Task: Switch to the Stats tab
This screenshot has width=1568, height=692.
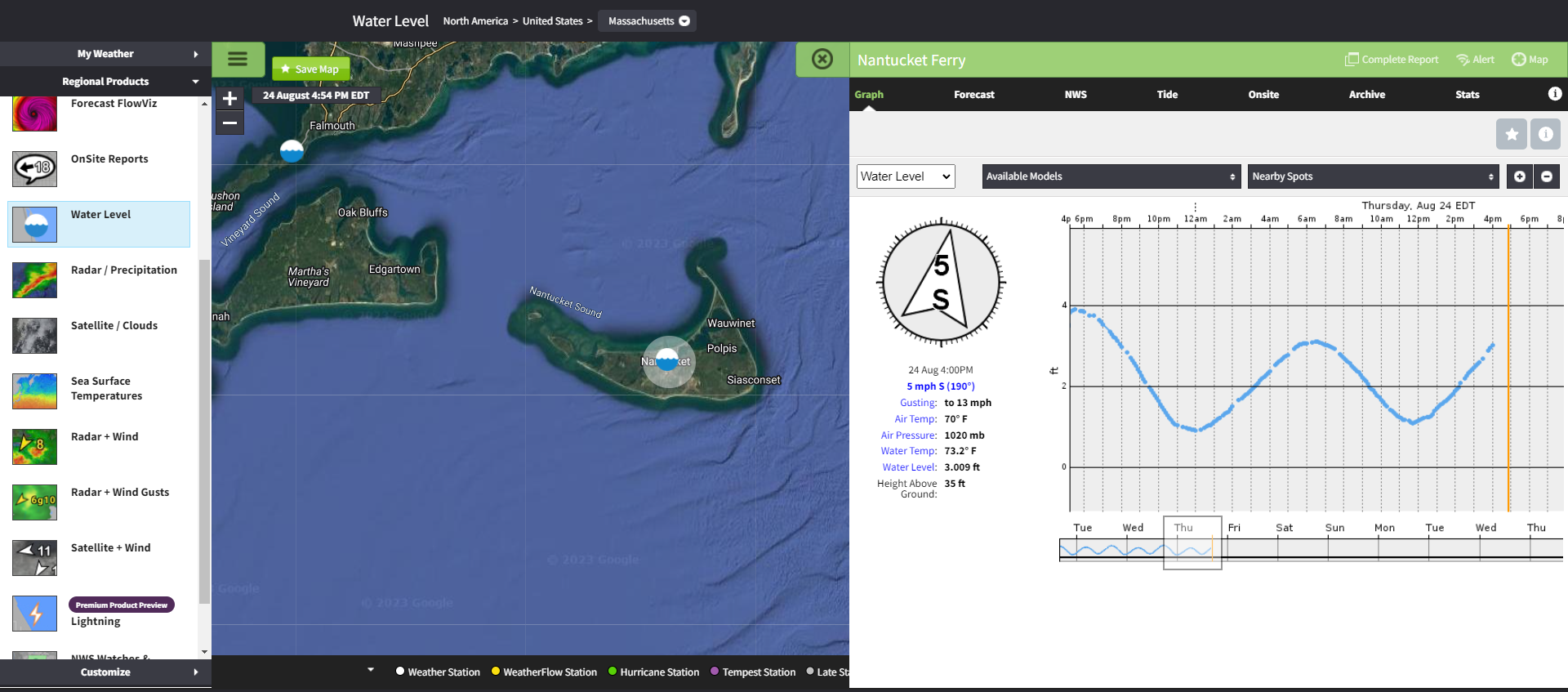Action: click(1468, 95)
